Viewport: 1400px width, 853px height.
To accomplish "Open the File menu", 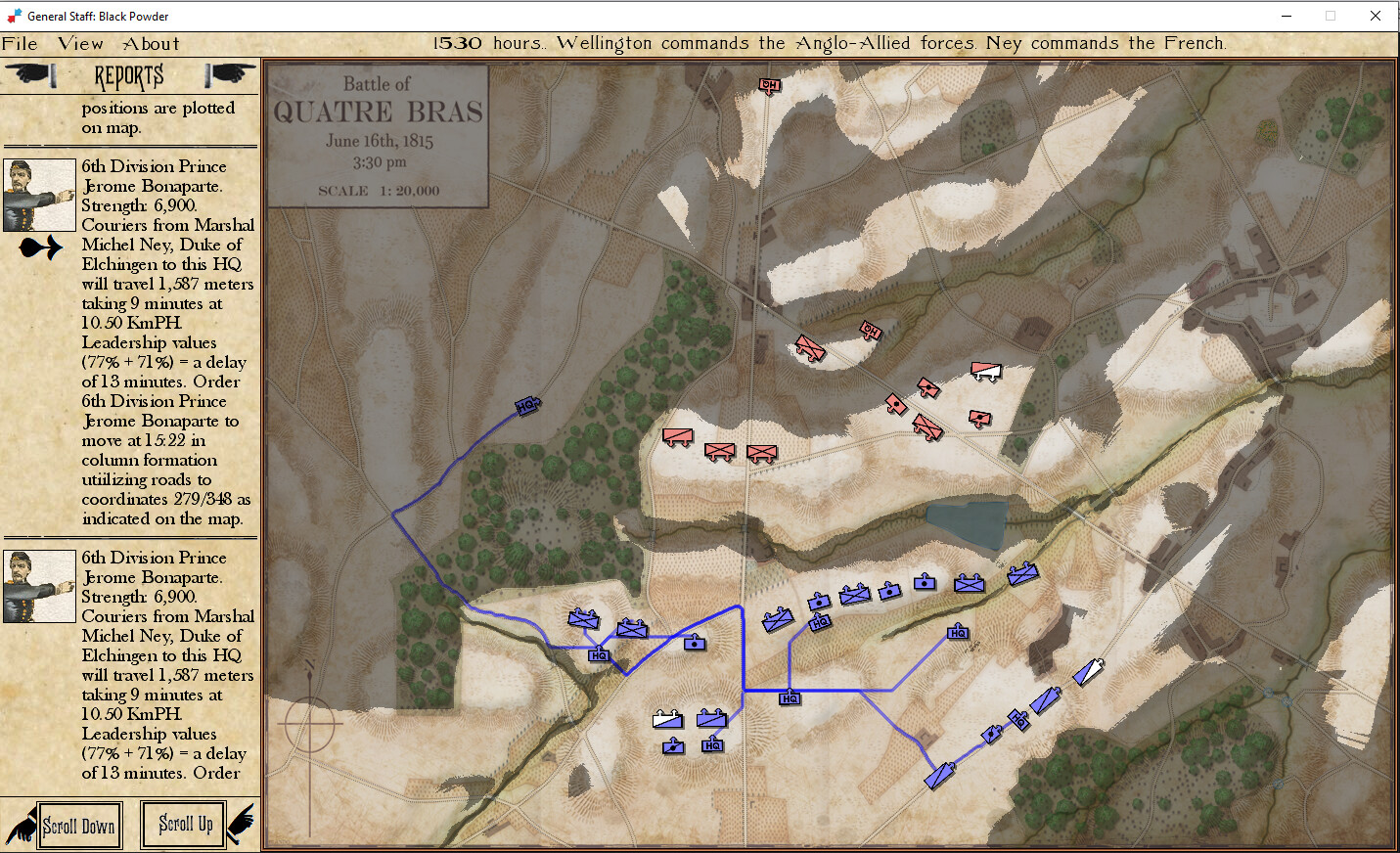I will click(20, 43).
